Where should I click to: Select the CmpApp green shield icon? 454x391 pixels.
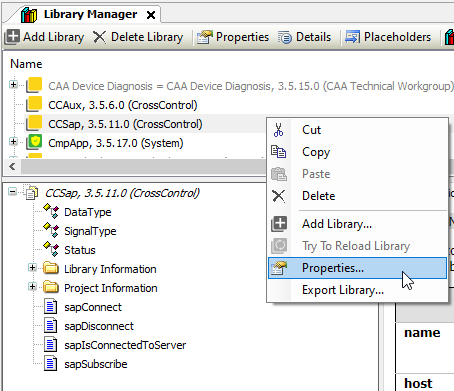click(x=34, y=142)
